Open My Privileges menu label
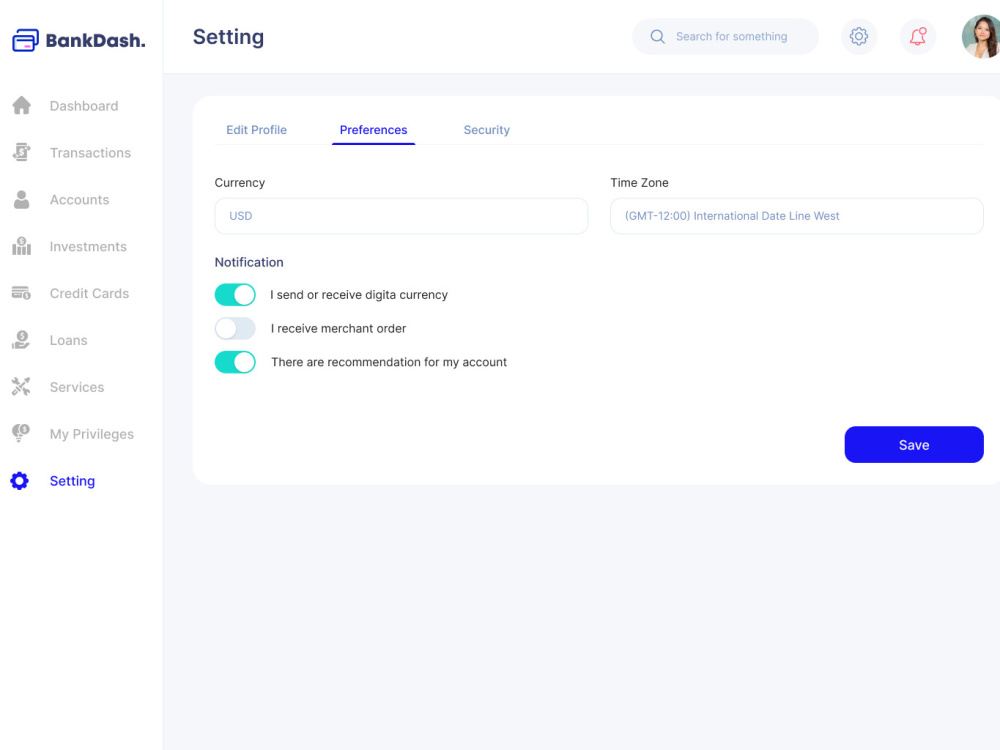Image resolution: width=1000 pixels, height=750 pixels. click(92, 434)
